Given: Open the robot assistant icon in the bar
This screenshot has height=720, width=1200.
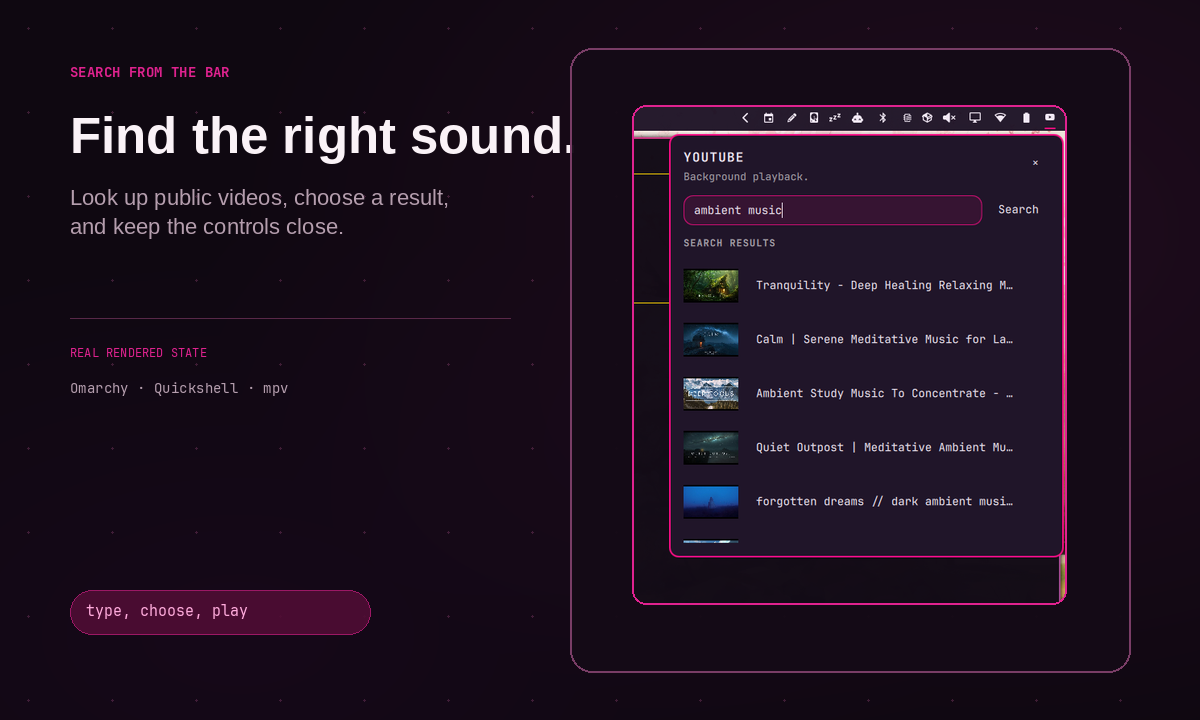Looking at the screenshot, I should (x=858, y=118).
